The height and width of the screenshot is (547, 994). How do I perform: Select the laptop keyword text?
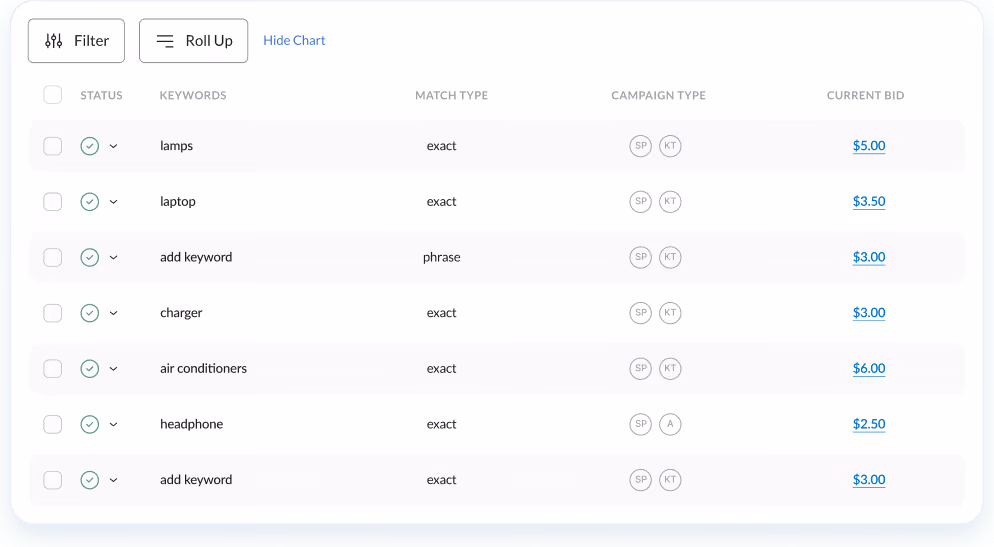point(178,202)
